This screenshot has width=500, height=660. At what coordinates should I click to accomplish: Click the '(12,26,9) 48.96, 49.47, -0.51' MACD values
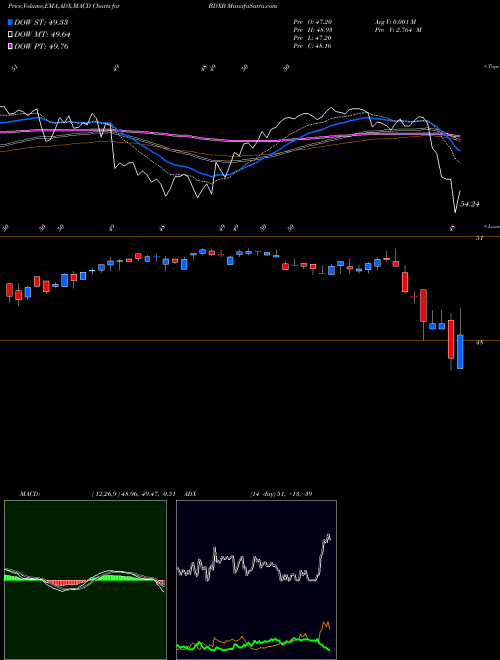click(x=136, y=494)
